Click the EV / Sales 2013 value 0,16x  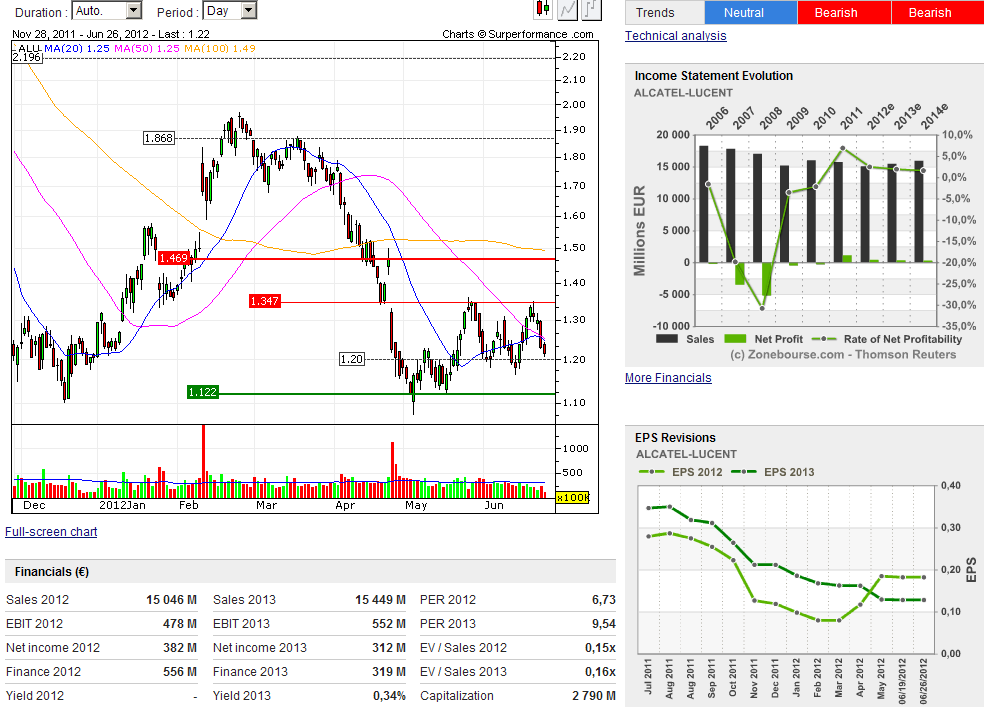(600, 671)
